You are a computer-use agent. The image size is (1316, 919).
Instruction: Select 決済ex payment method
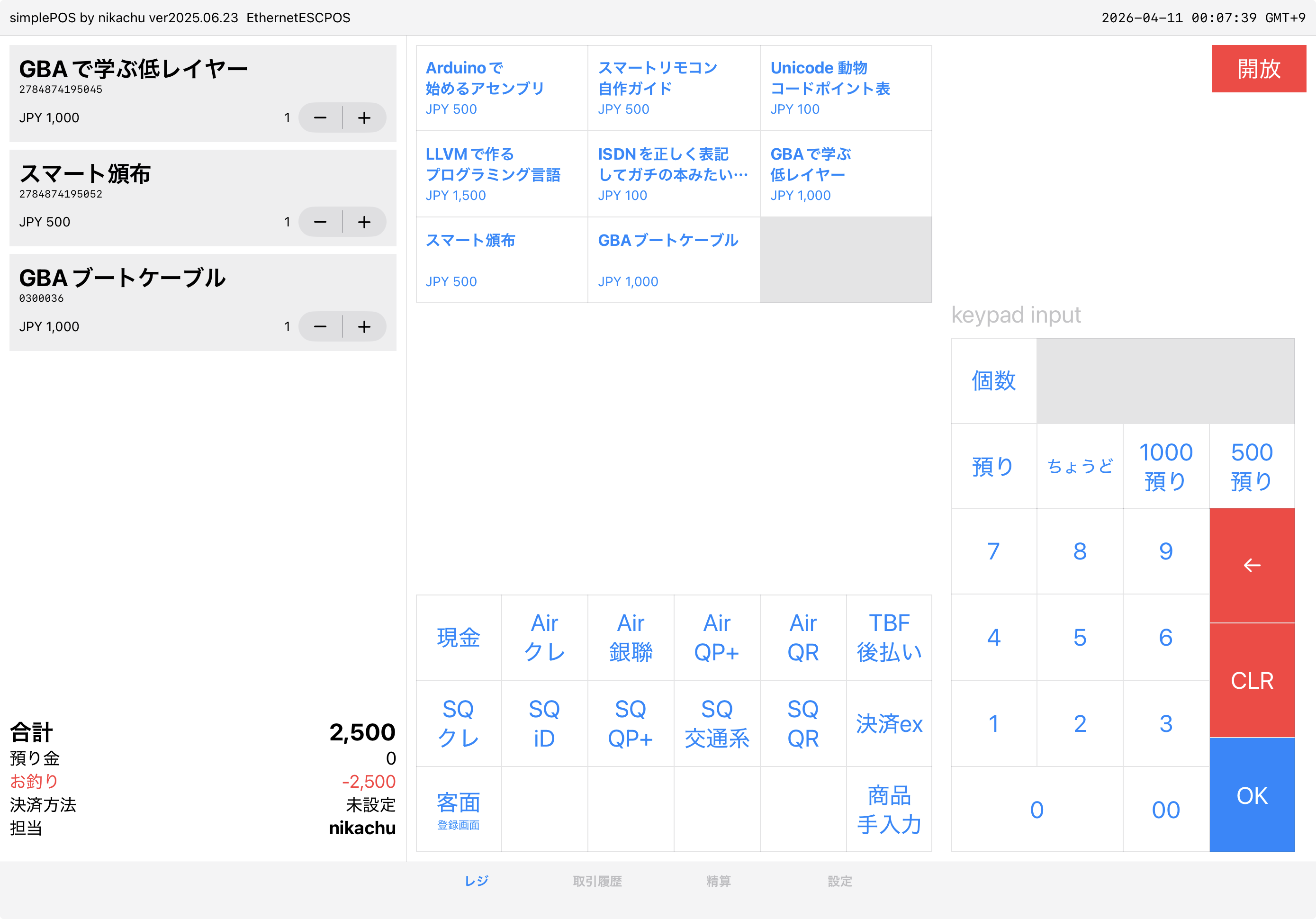tap(889, 723)
